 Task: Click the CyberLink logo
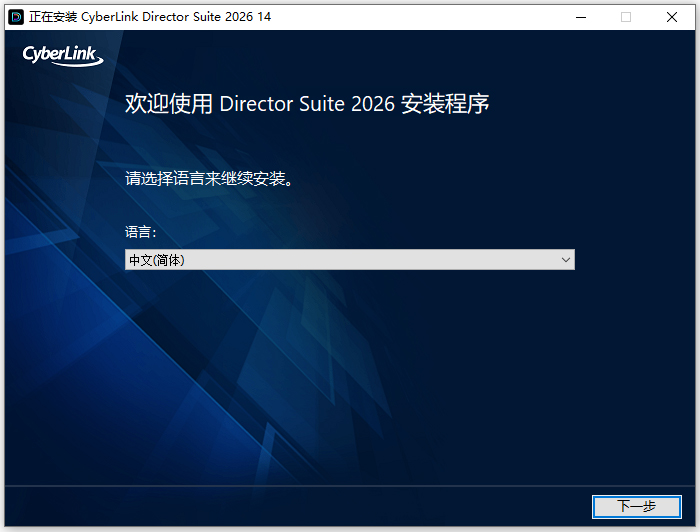62,55
